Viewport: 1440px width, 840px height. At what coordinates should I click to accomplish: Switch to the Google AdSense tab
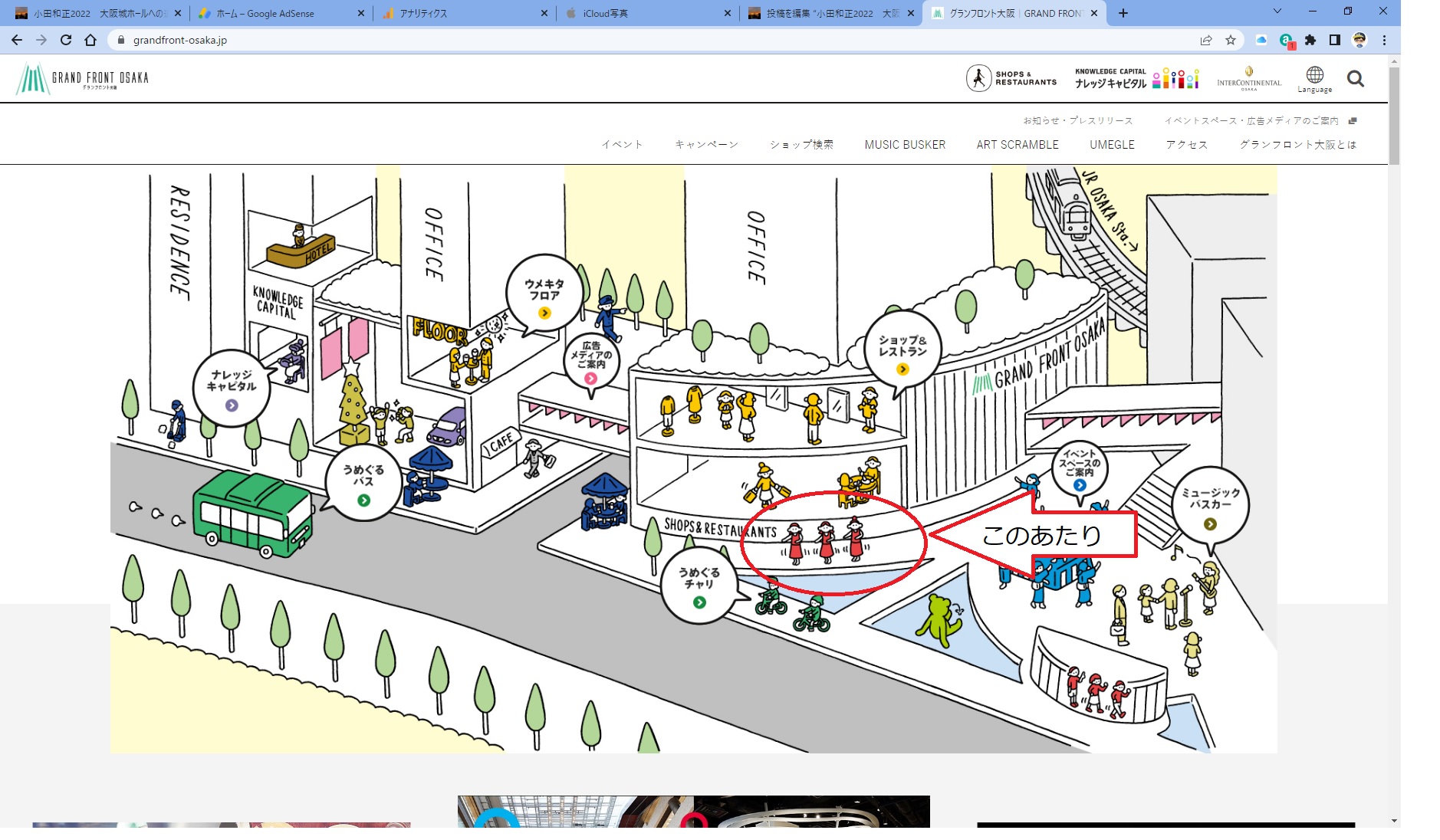[x=265, y=13]
